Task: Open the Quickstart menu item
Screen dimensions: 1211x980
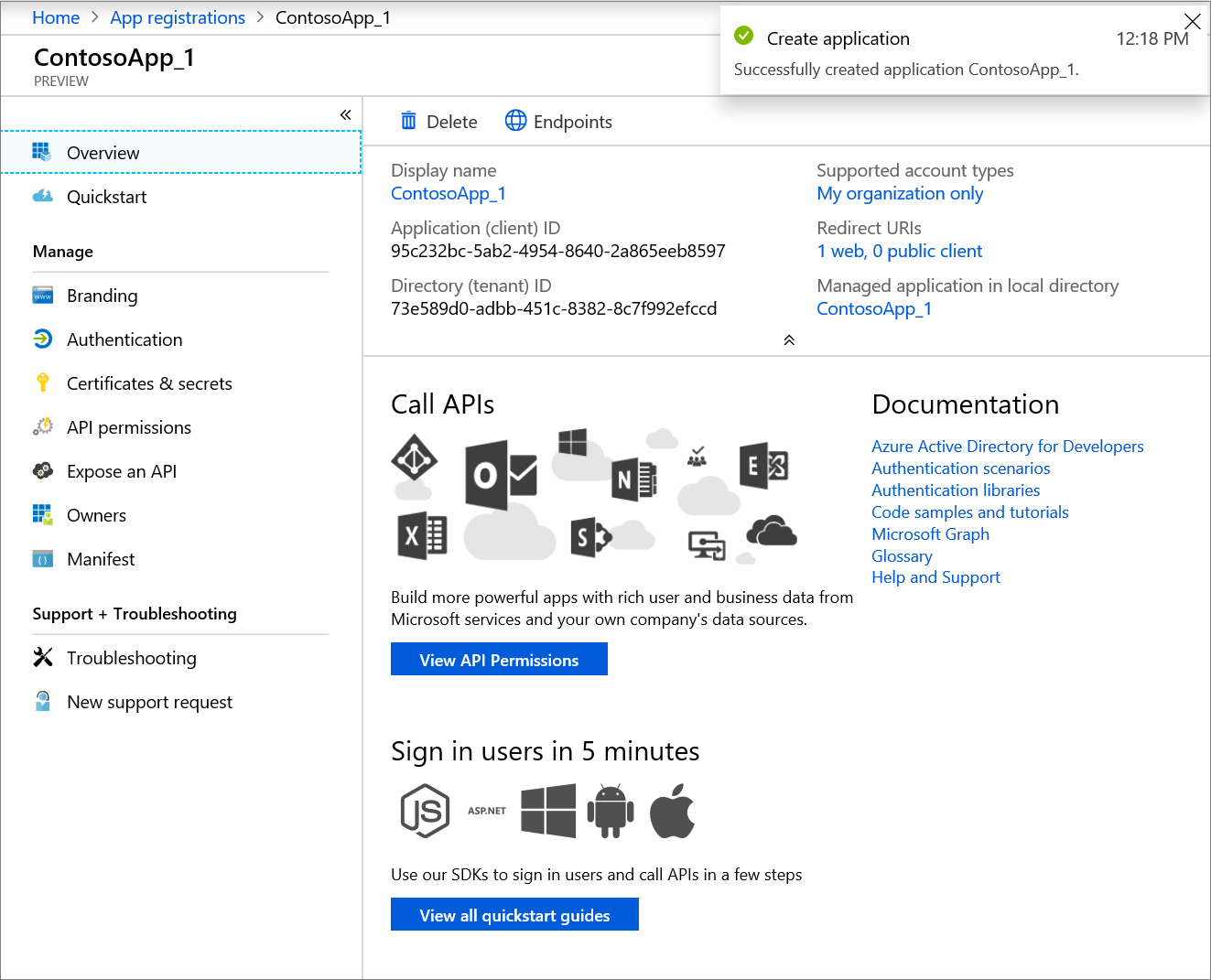Action: pos(181,197)
